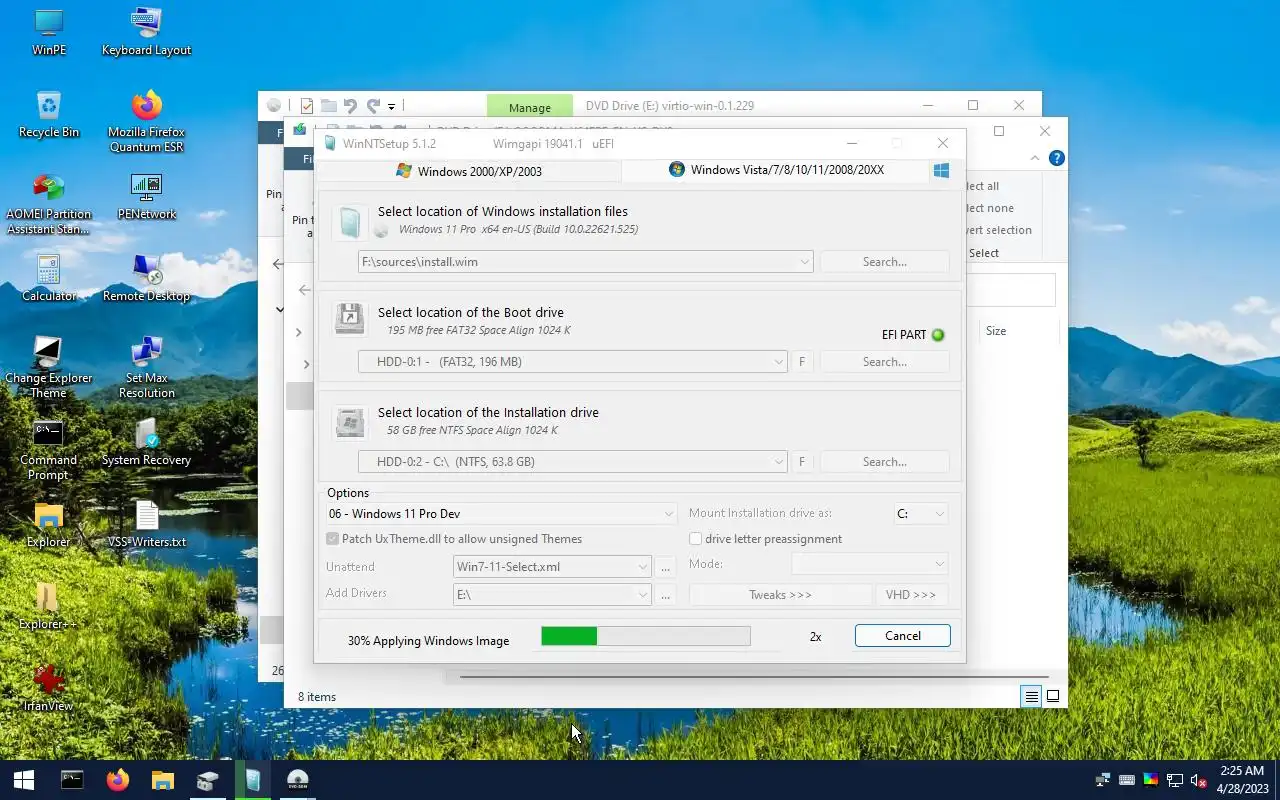The height and width of the screenshot is (800, 1280).
Task: Open the VHD >>> options
Action: [910, 595]
